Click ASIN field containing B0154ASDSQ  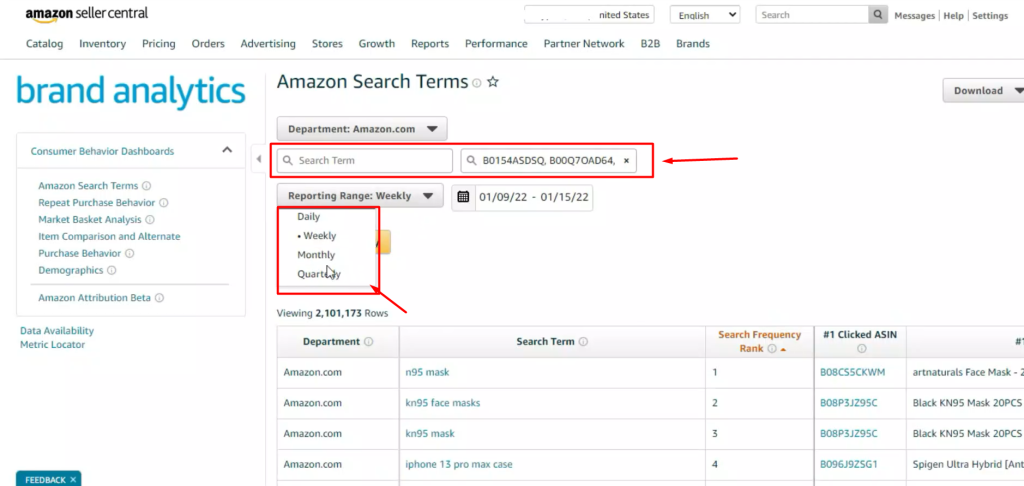pos(549,161)
